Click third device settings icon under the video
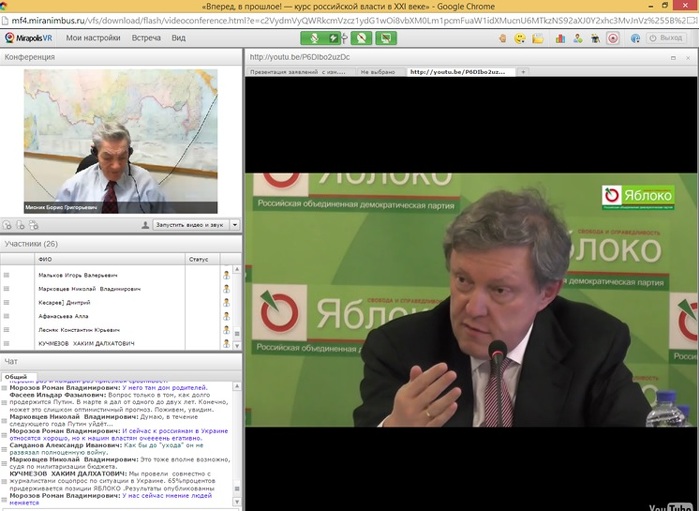700x511 pixels. pos(34,225)
